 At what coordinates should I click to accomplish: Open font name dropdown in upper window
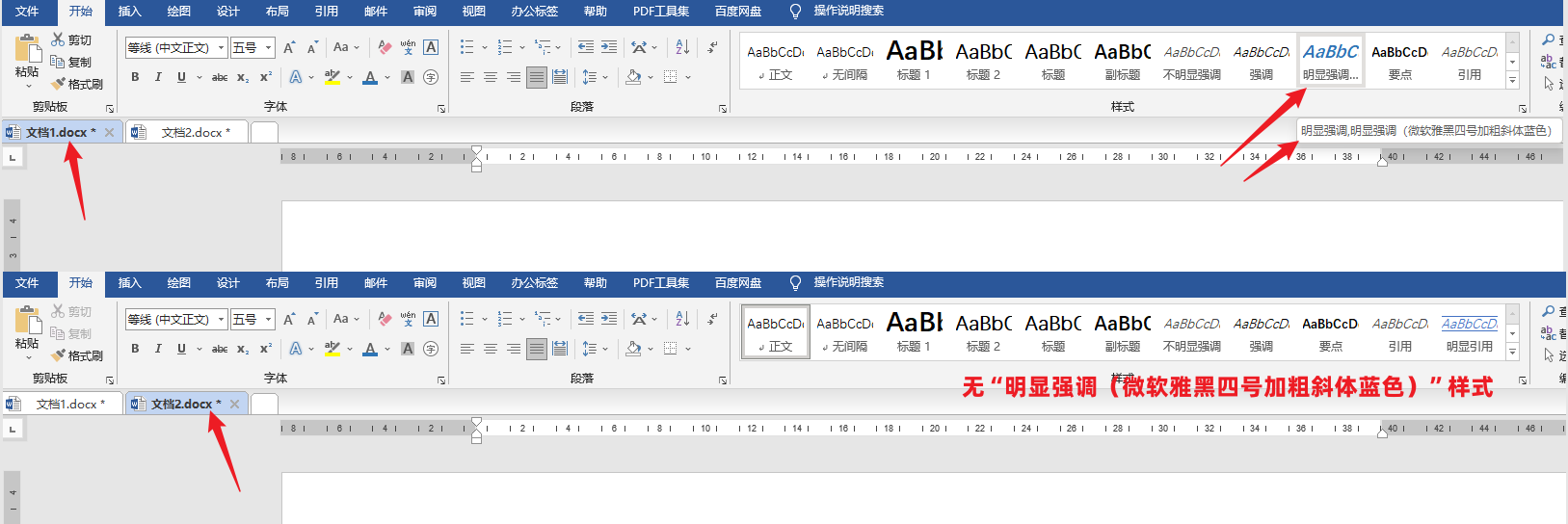[222, 47]
